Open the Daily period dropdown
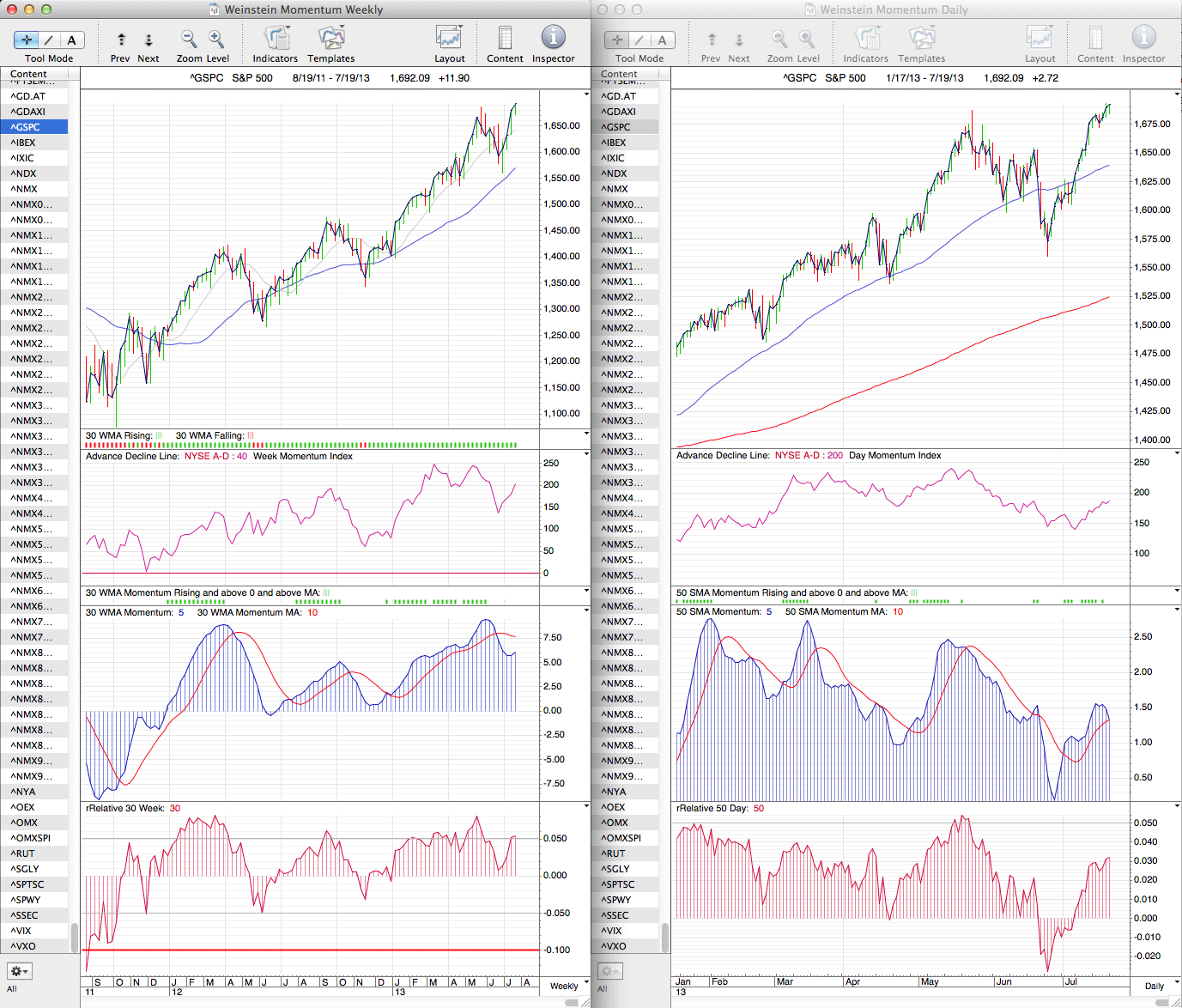1182x1008 pixels. pyautogui.click(x=1160, y=985)
